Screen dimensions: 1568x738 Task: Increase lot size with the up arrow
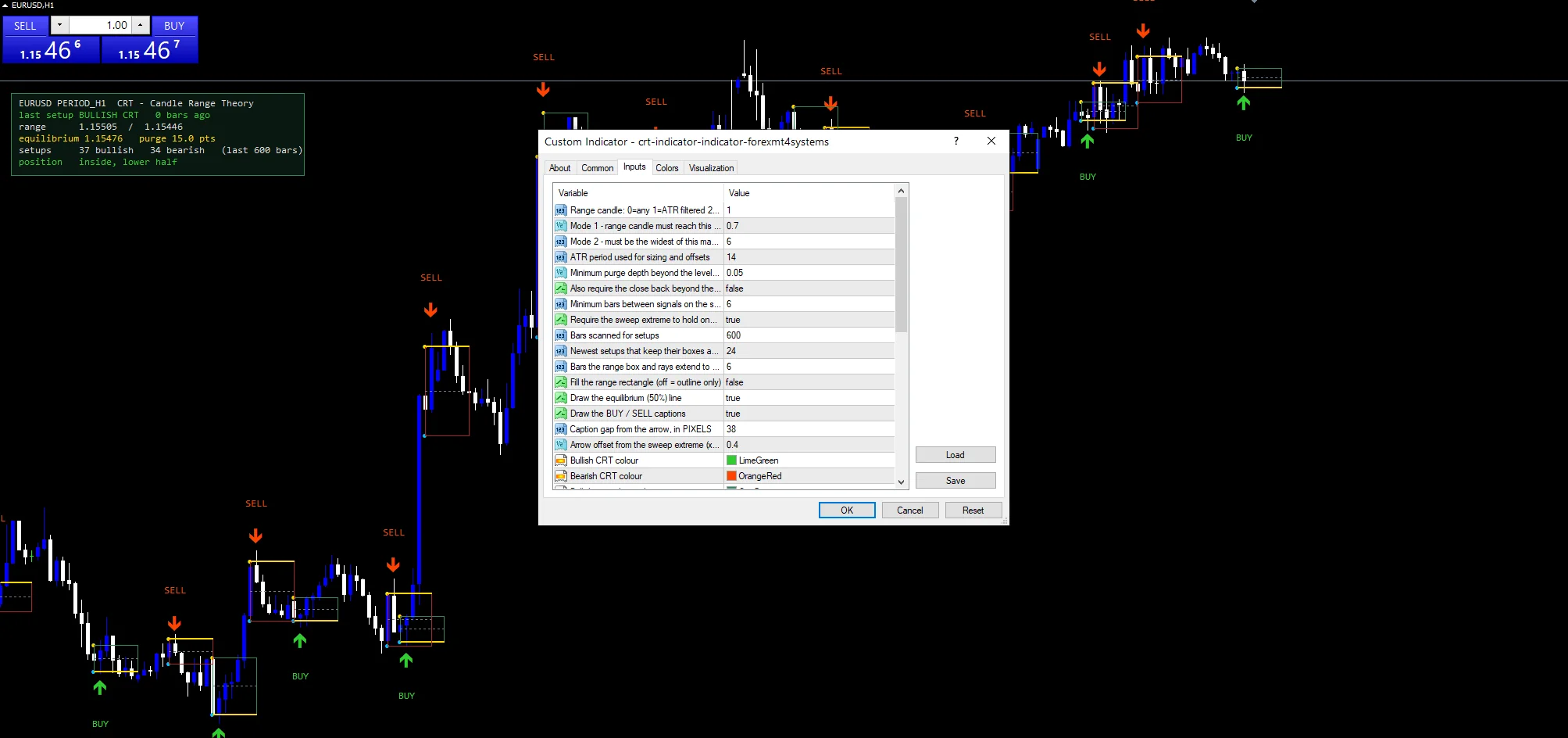click(x=140, y=25)
